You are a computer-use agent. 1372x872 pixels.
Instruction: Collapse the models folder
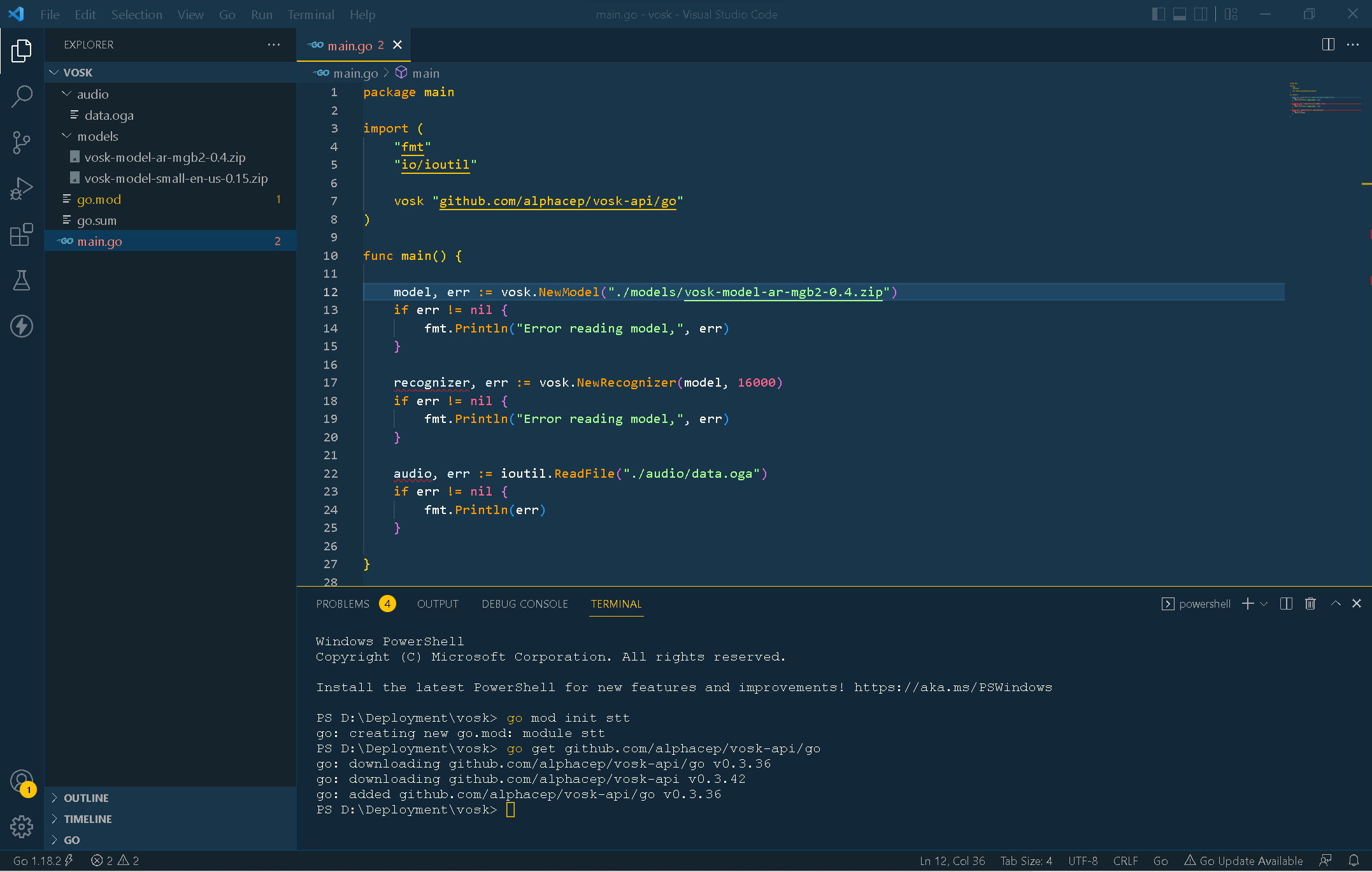click(67, 136)
